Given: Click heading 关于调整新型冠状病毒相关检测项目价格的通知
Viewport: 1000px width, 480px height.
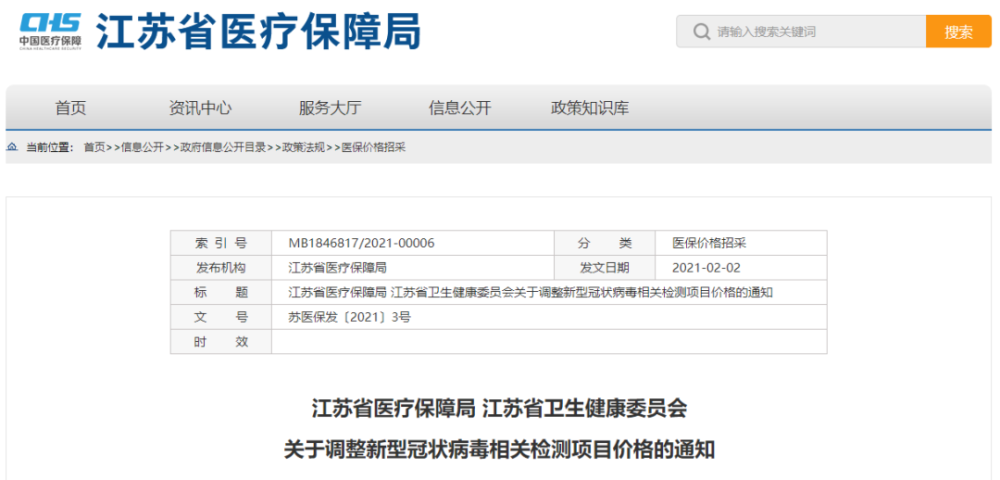Looking at the screenshot, I should tap(499, 451).
